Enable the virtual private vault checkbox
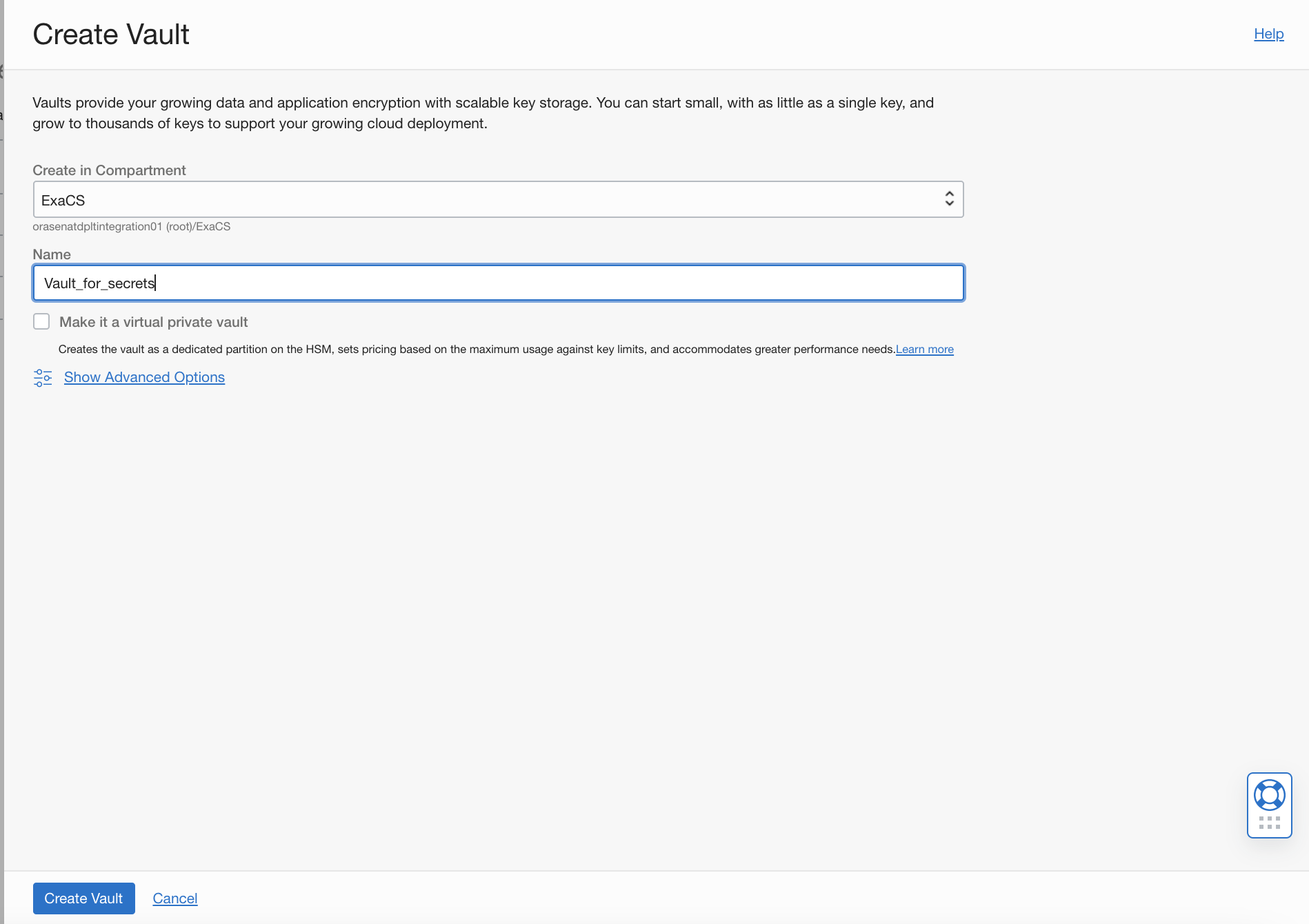Viewport: 1309px width, 924px height. click(x=41, y=322)
